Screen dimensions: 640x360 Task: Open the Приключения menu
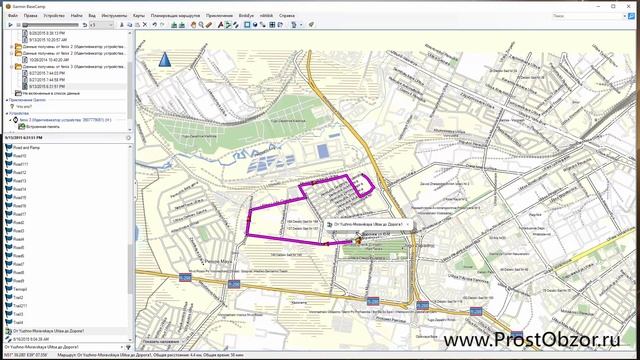coord(219,16)
